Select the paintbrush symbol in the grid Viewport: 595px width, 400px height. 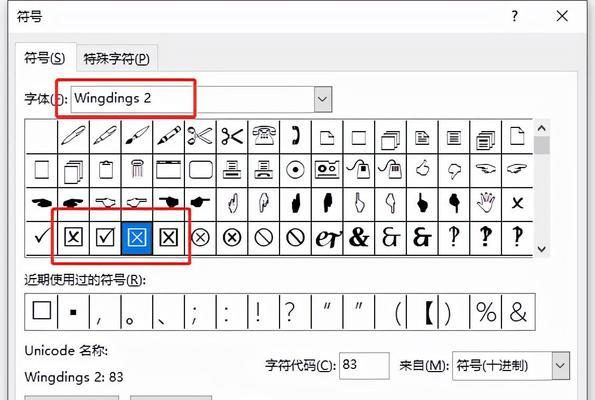137,137
